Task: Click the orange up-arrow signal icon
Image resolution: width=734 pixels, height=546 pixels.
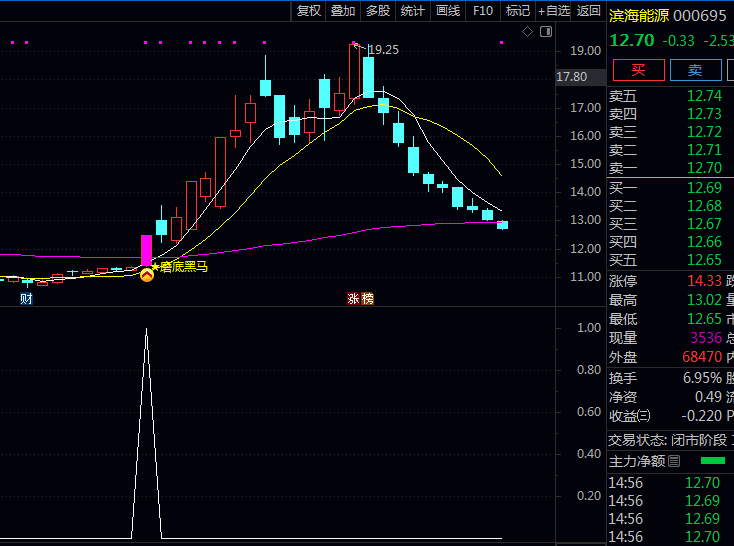Action: (x=146, y=272)
